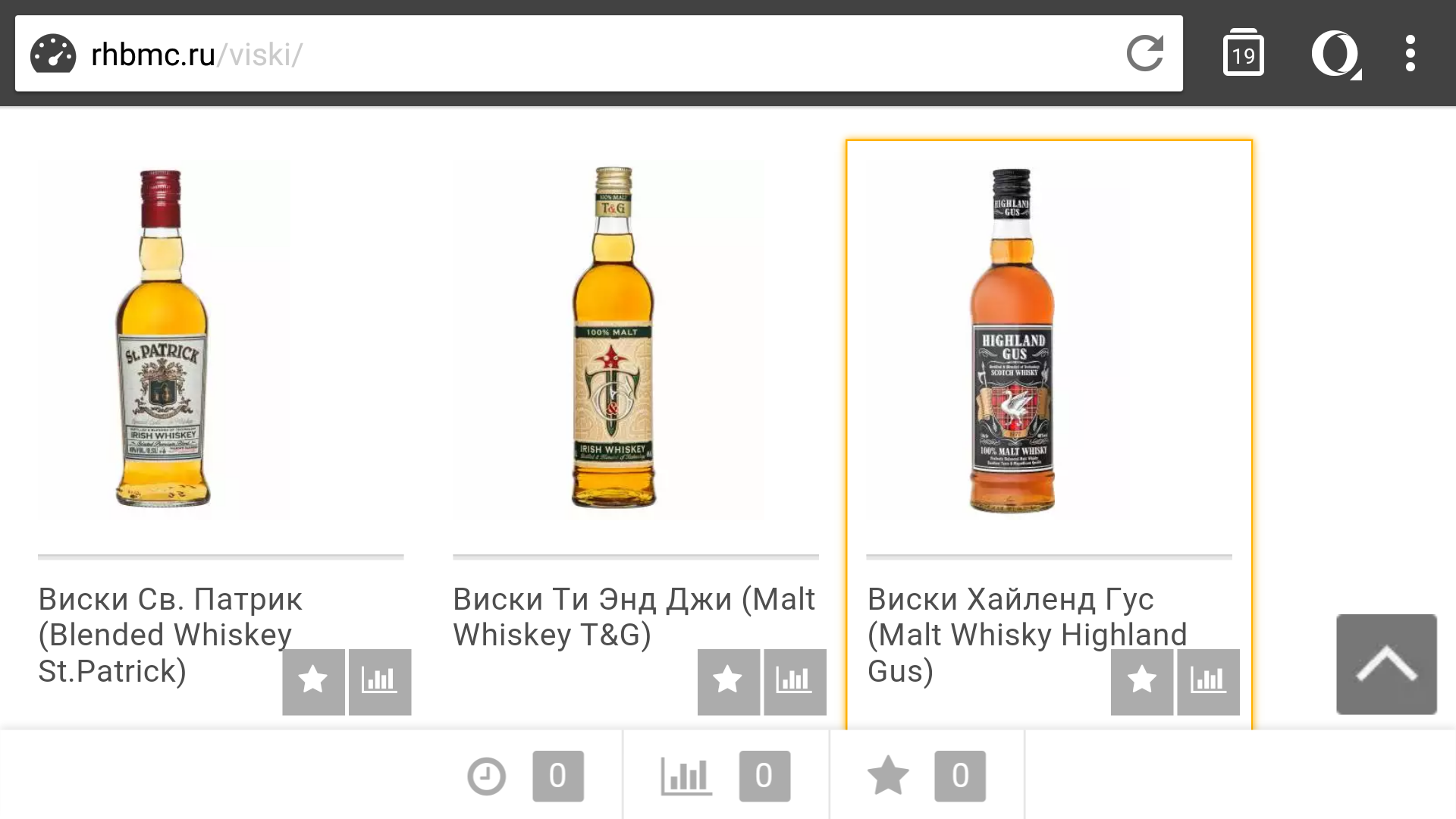The image size is (1456, 819).
Task: Click the rhbmc.ru/viski/ address field
Action: click(599, 54)
